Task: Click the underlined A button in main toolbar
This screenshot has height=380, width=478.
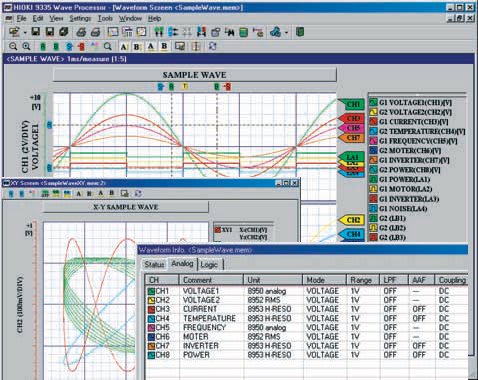Action: 151,47
